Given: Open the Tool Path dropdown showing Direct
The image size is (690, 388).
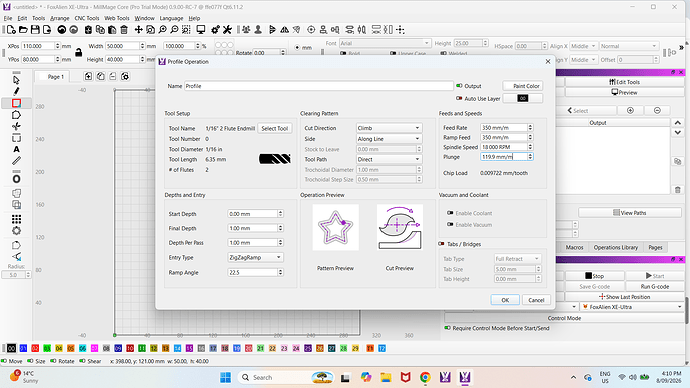Looking at the screenshot, I should coord(389,159).
